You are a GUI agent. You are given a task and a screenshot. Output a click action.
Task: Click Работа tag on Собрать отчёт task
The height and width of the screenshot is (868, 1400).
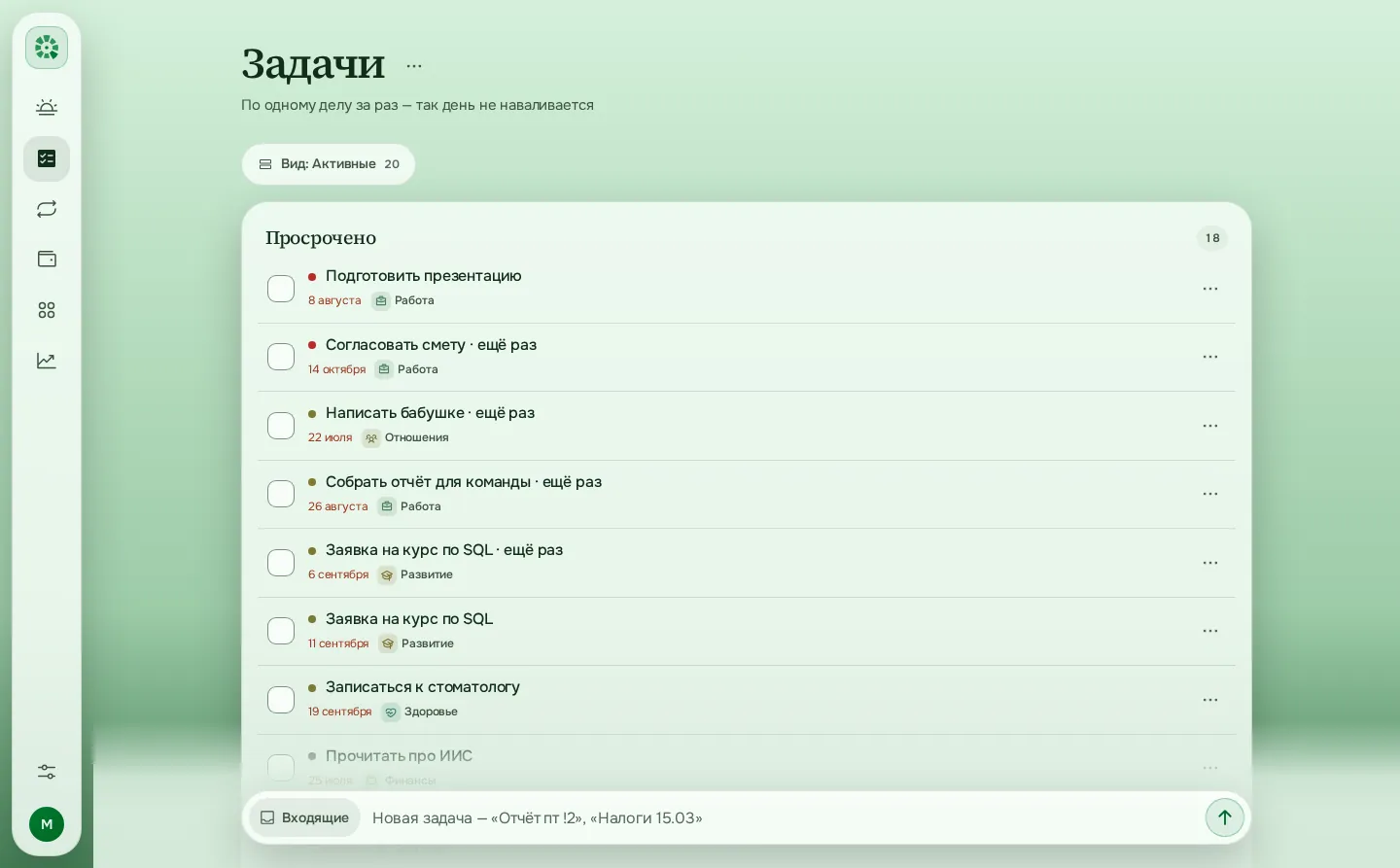pyautogui.click(x=410, y=506)
